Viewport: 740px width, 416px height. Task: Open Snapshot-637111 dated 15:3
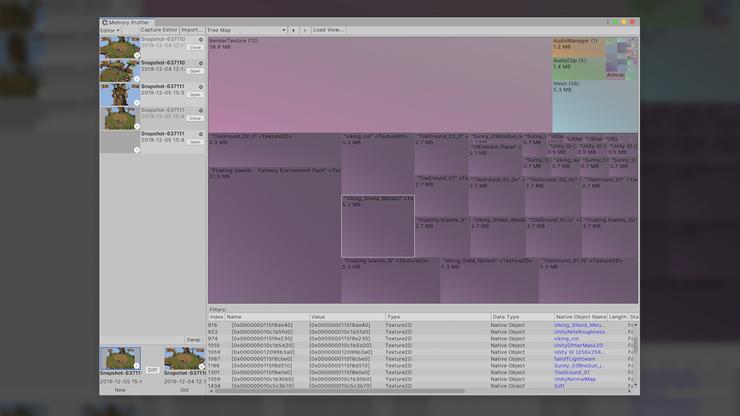pos(195,95)
